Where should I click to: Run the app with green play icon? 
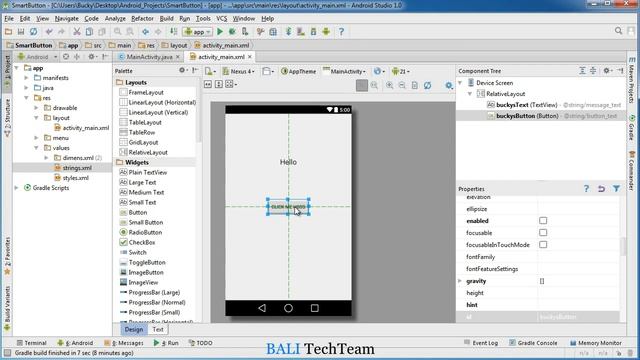click(x=220, y=31)
